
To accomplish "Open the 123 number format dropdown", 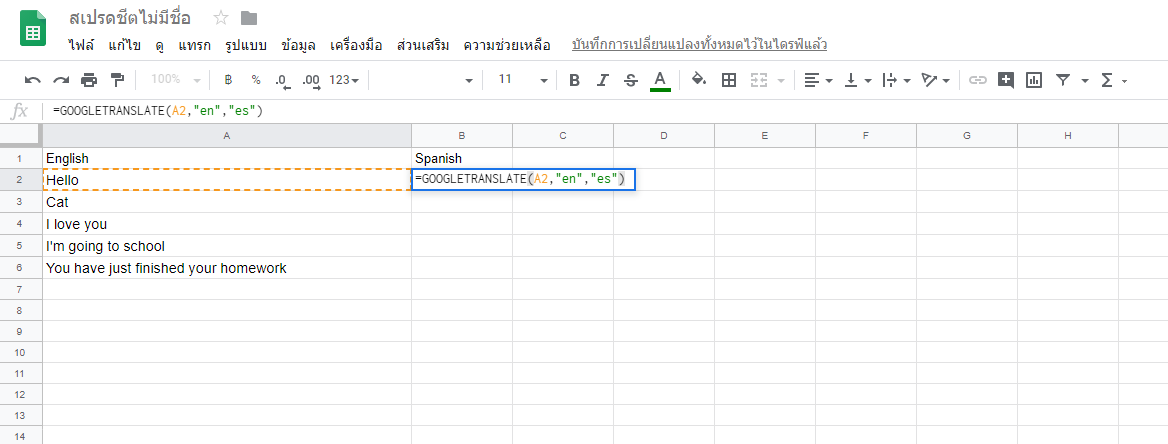I will [x=344, y=80].
